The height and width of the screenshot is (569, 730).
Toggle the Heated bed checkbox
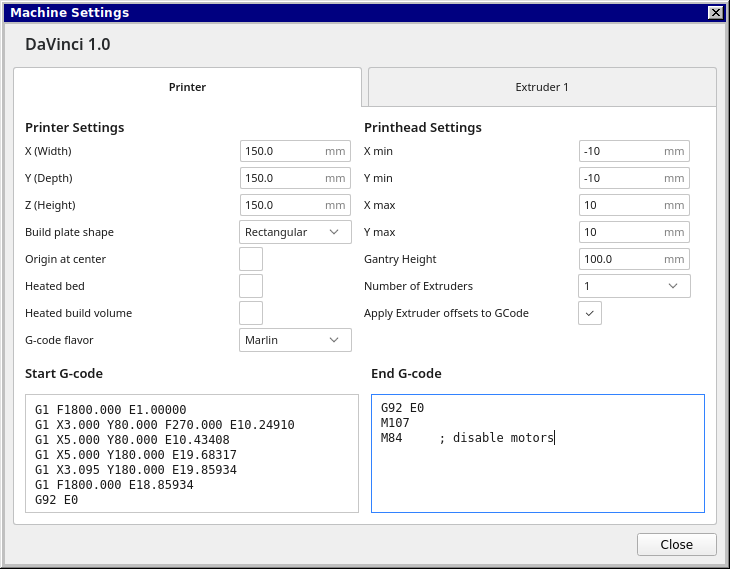click(251, 286)
